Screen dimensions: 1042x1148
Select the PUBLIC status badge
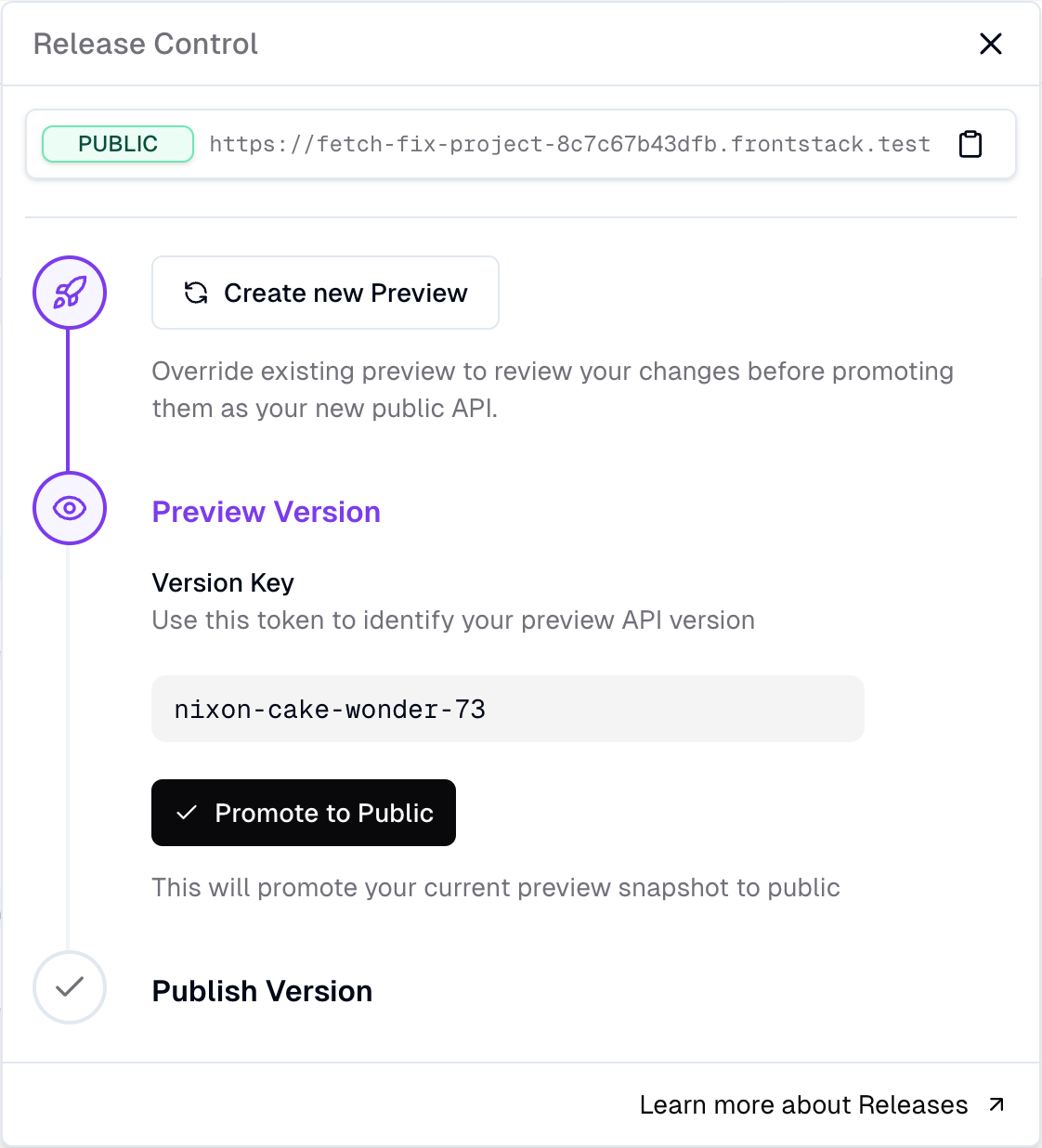click(117, 144)
